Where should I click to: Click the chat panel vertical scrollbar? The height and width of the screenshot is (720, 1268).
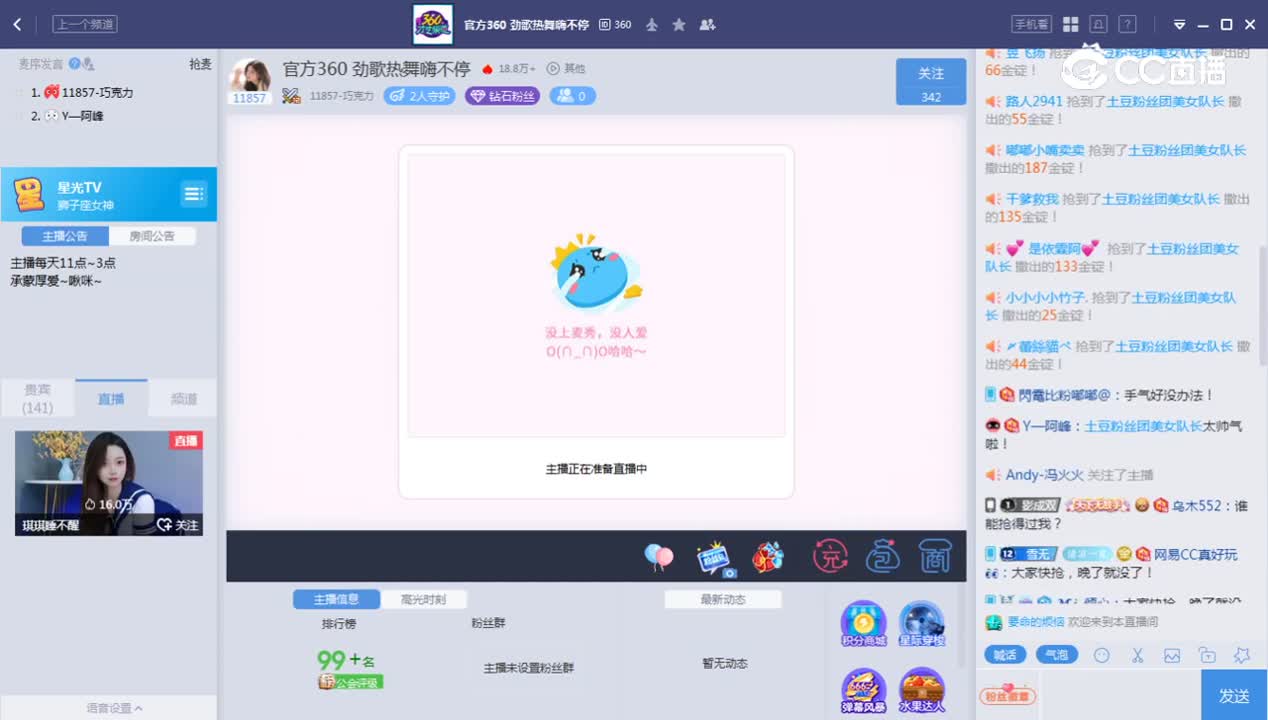tap(1263, 305)
